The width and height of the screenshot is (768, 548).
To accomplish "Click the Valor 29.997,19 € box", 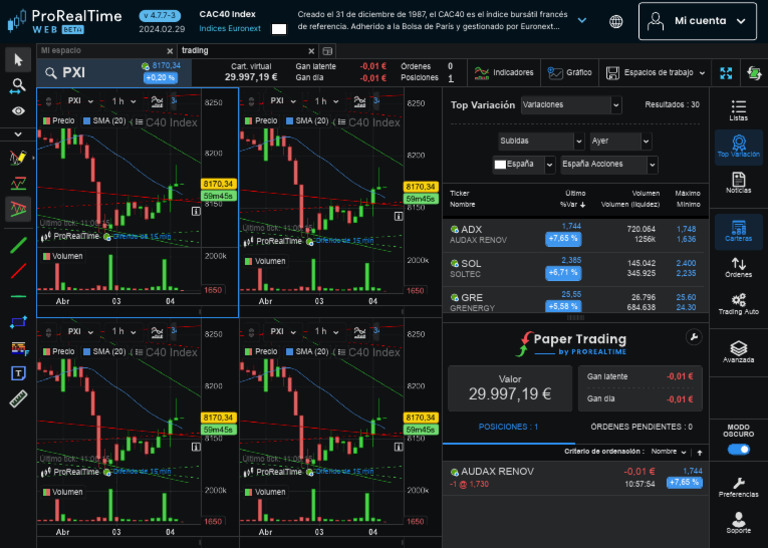I will coord(510,388).
